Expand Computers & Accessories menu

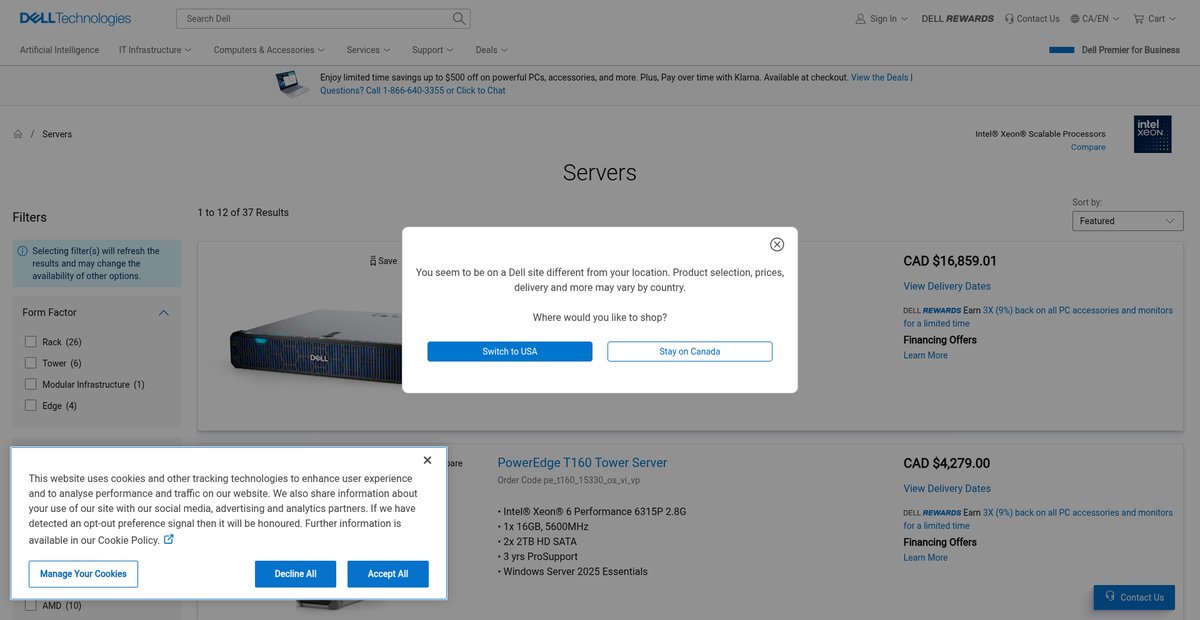pyautogui.click(x=269, y=50)
